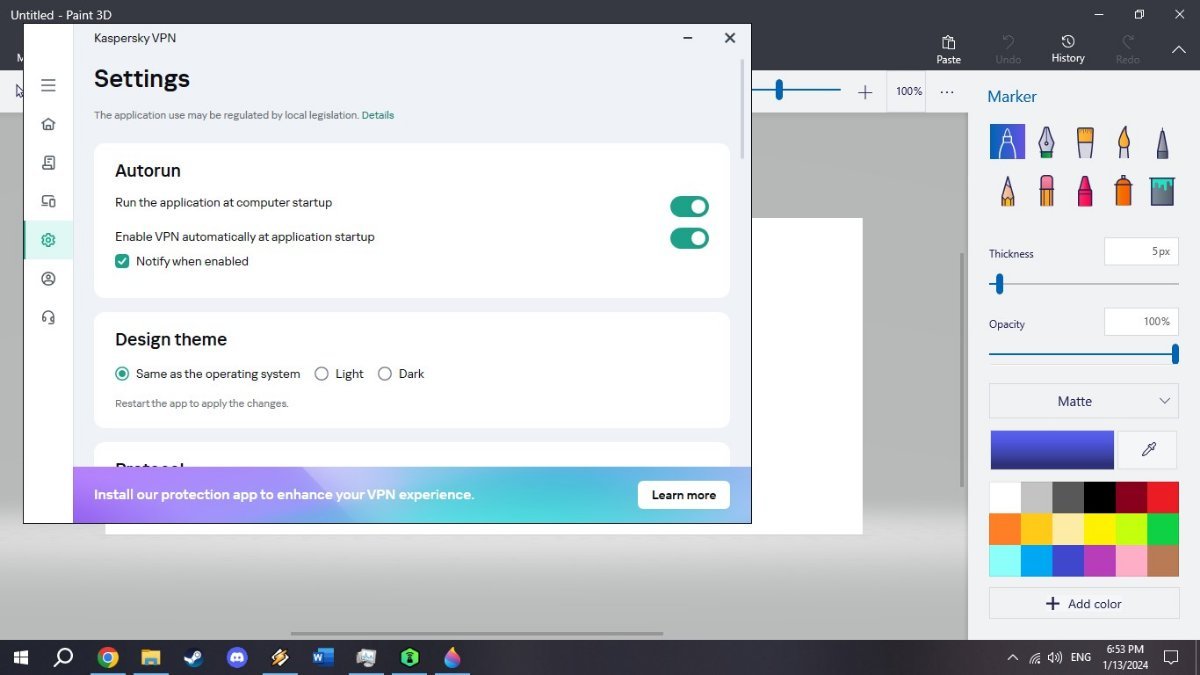Click the Kaspersky VPN settings scrollbar
Viewport: 1200px width, 675px height.
743,109
